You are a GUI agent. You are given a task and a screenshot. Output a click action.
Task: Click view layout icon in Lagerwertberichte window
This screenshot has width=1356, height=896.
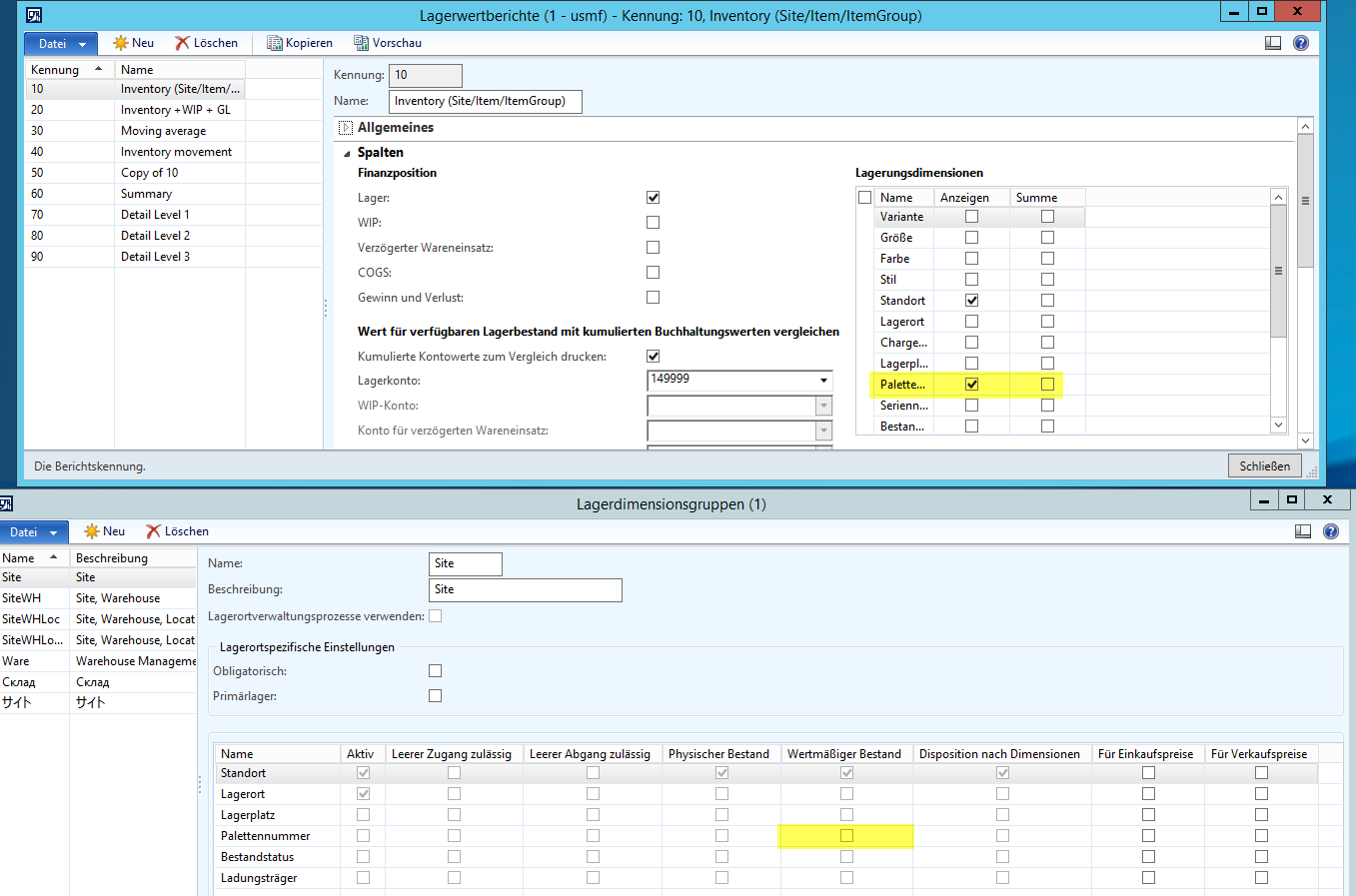(1272, 43)
